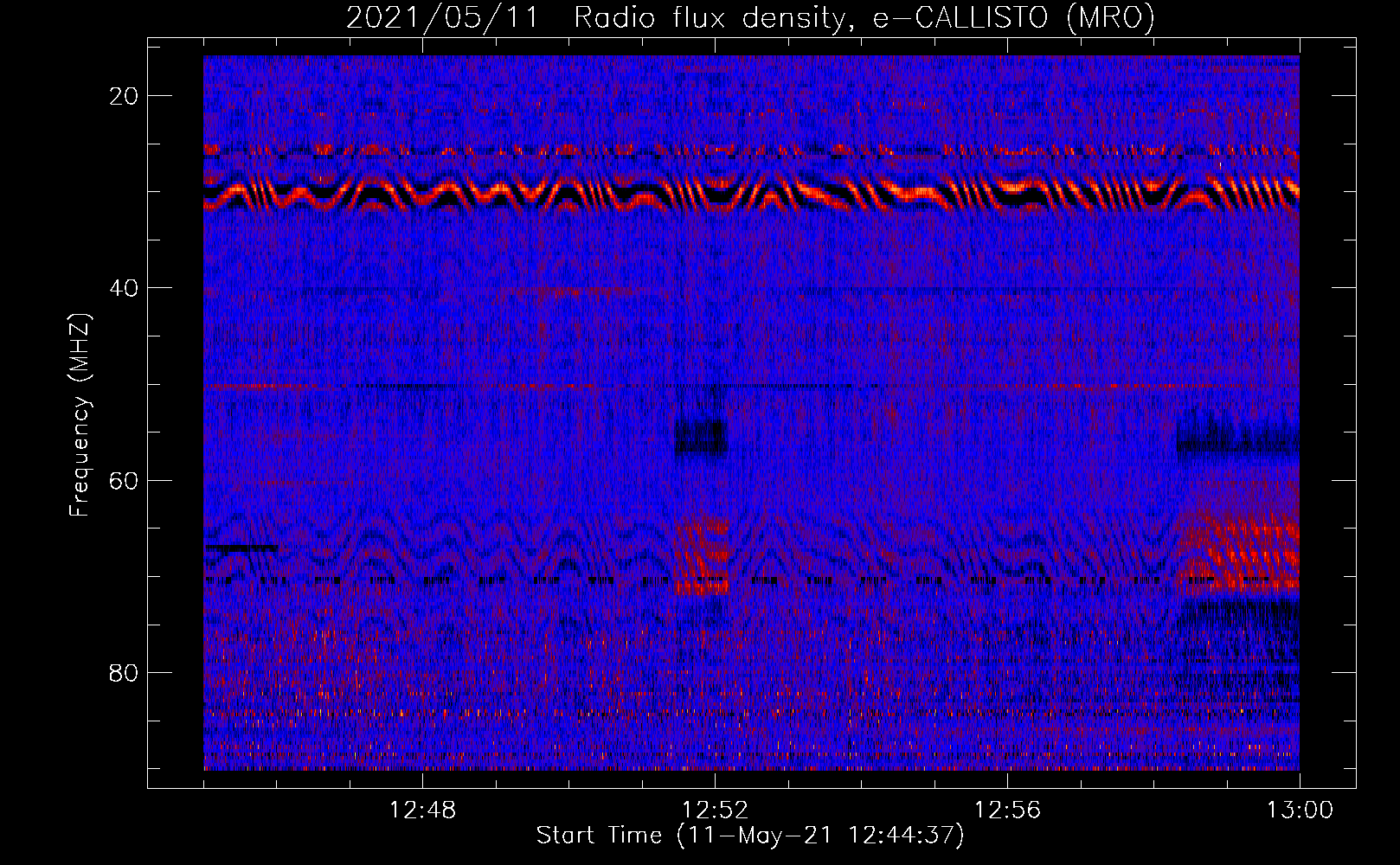
Task: Click the '60' frequency tick label
Action: pos(125,480)
